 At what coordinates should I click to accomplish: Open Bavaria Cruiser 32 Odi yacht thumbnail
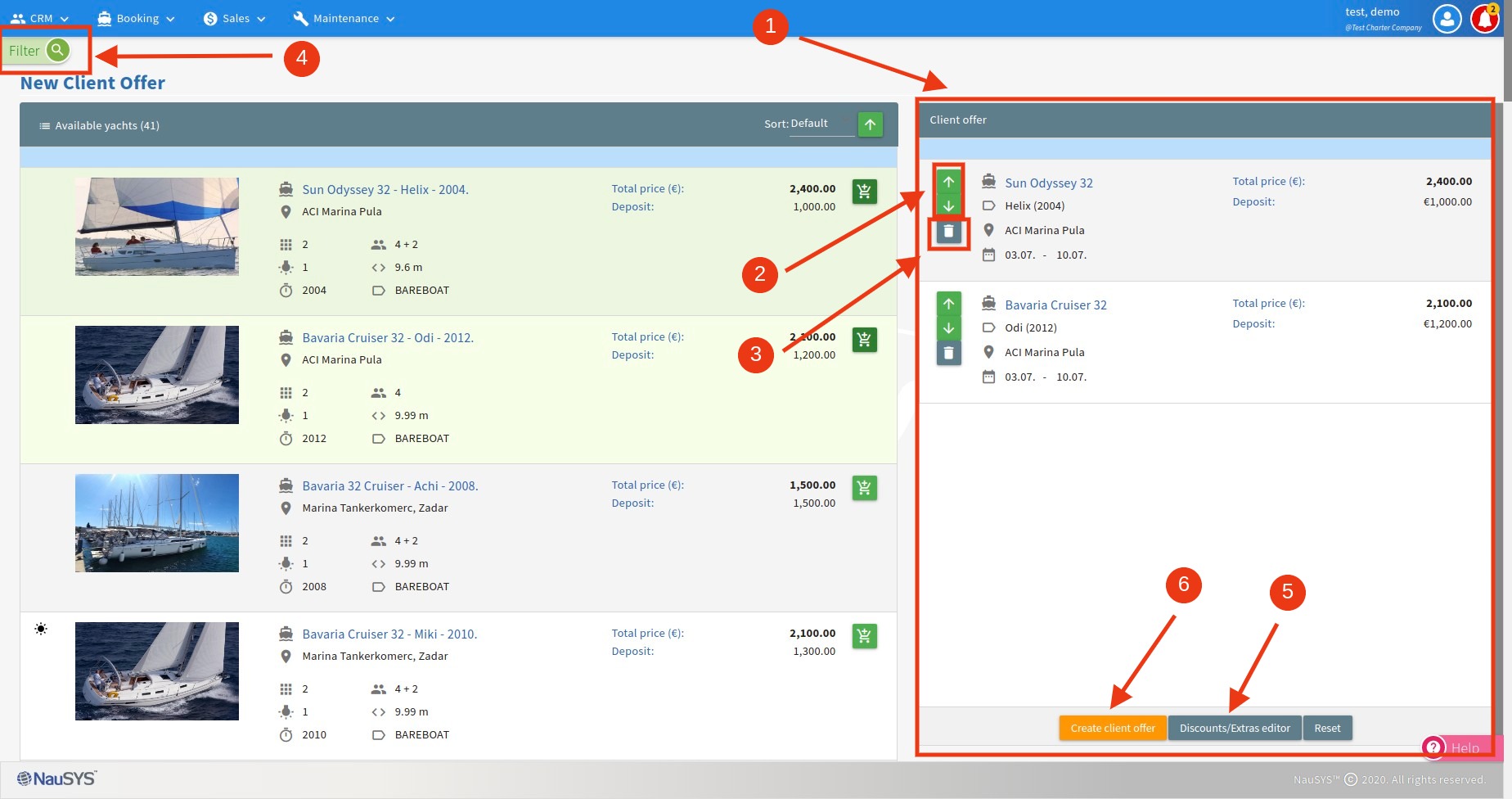click(x=157, y=375)
